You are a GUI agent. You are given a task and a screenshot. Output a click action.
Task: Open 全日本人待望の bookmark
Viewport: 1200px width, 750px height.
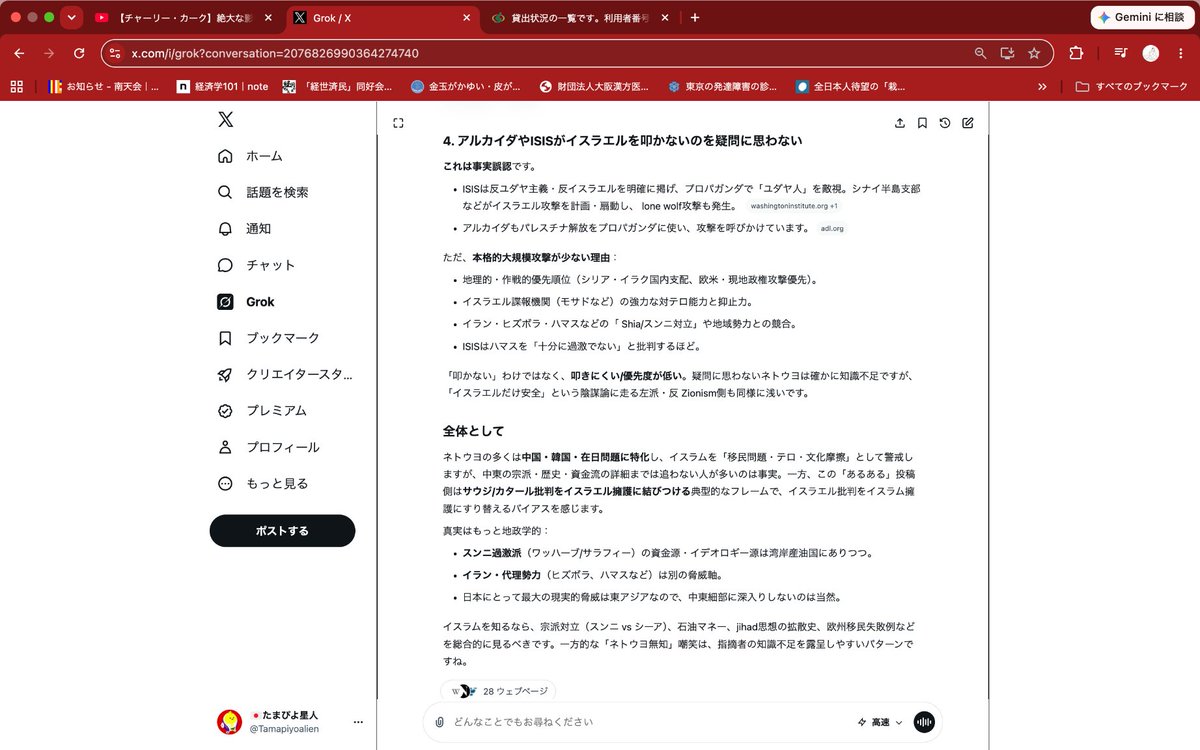coord(850,87)
